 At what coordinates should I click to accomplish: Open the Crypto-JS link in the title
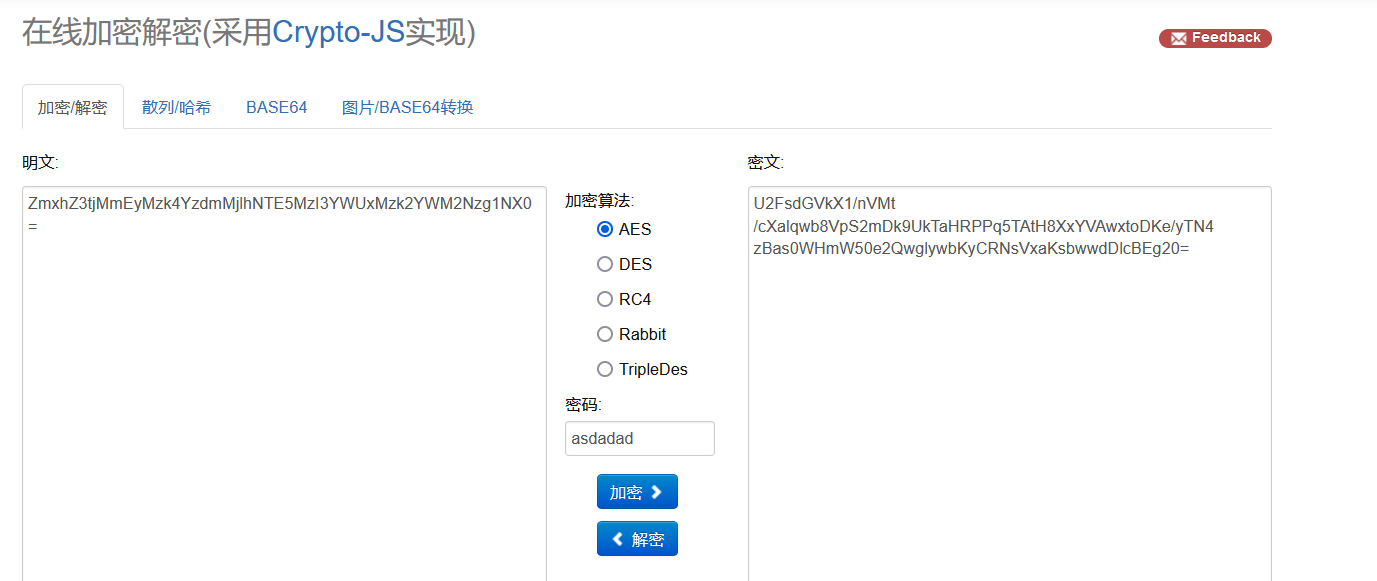coord(338,32)
